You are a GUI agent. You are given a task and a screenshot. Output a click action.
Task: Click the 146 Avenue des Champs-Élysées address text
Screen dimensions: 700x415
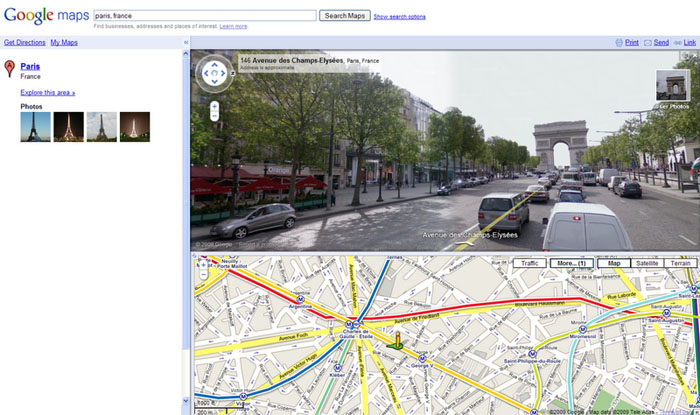292,60
